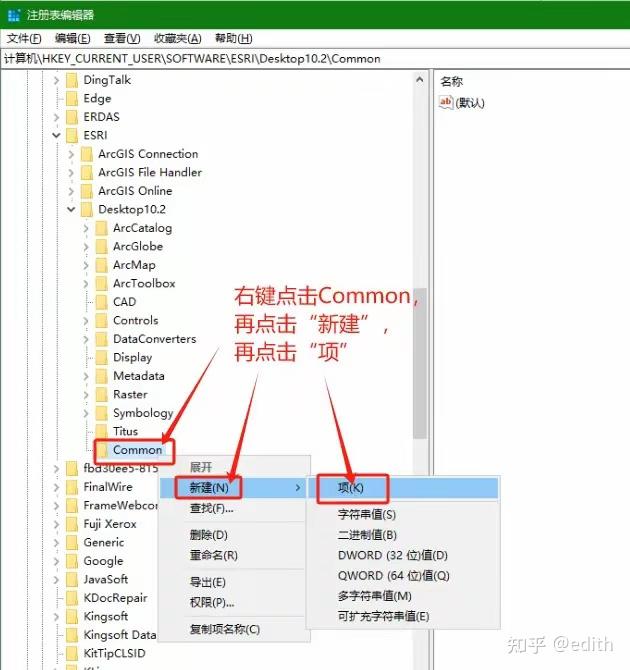This screenshot has height=670, width=630.
Task: Click the KitTipCLSID folder icon
Action: click(72, 653)
